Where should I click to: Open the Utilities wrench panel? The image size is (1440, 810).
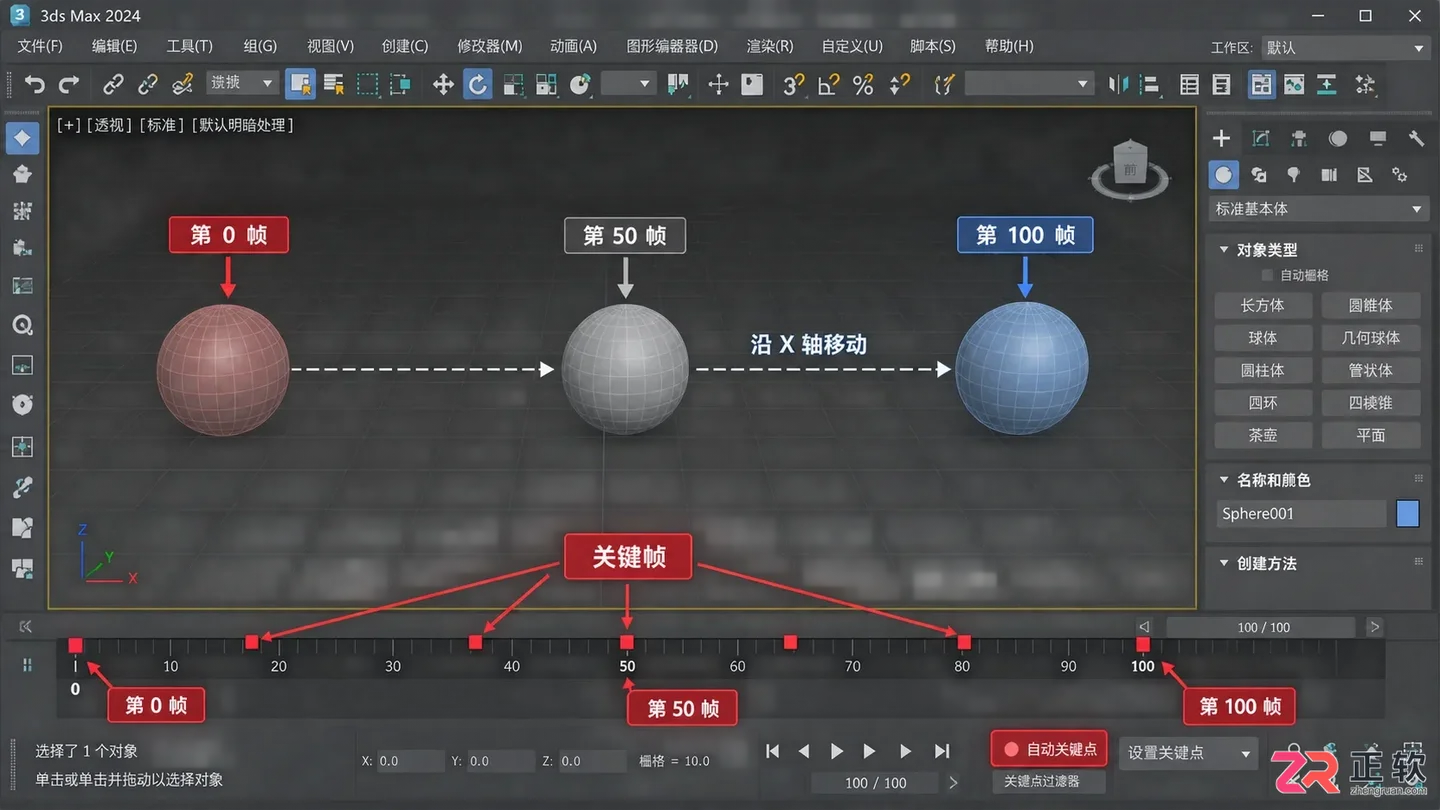[x=1416, y=138]
